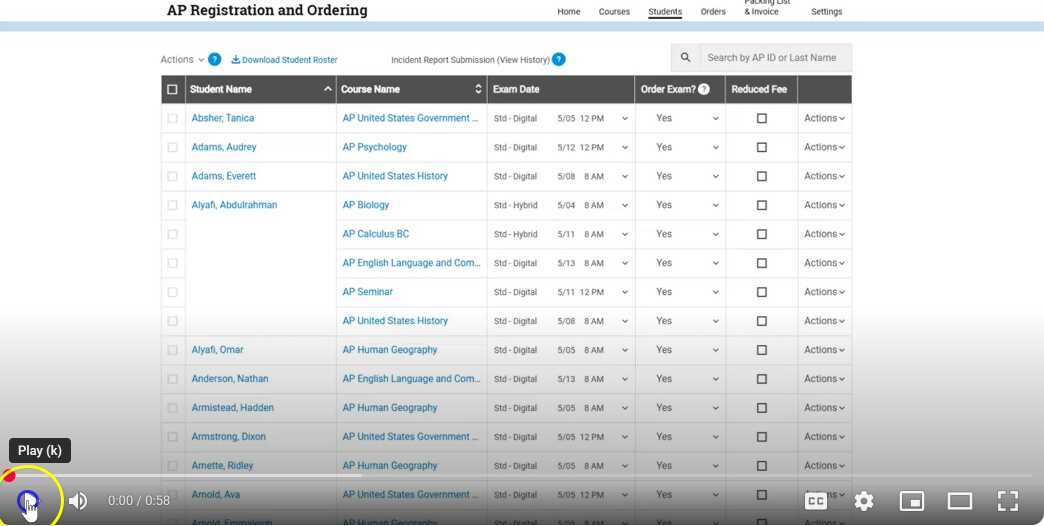This screenshot has width=1044, height=526.
Task: Open Packing List & Invoice tab
Action: [767, 7]
